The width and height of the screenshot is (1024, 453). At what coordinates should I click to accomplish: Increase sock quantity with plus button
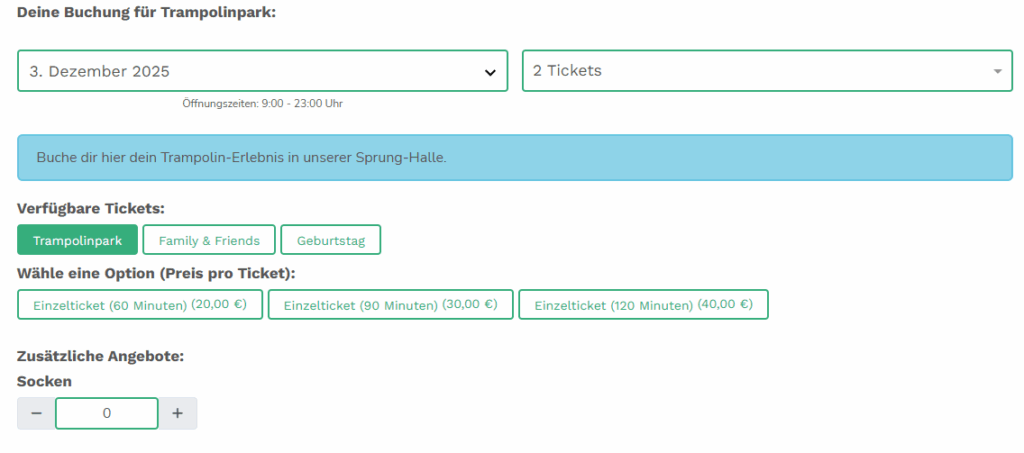tap(178, 413)
